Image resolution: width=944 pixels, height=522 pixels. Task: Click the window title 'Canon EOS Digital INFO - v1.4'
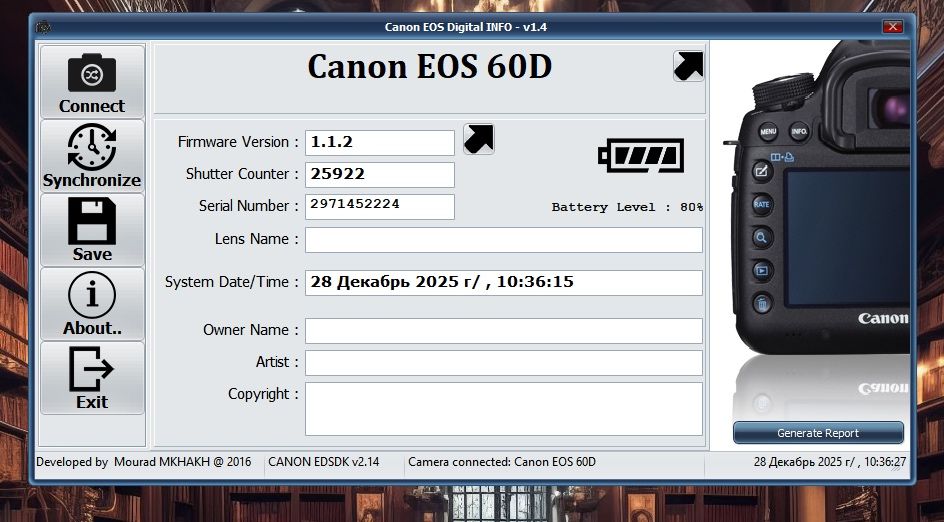(466, 27)
